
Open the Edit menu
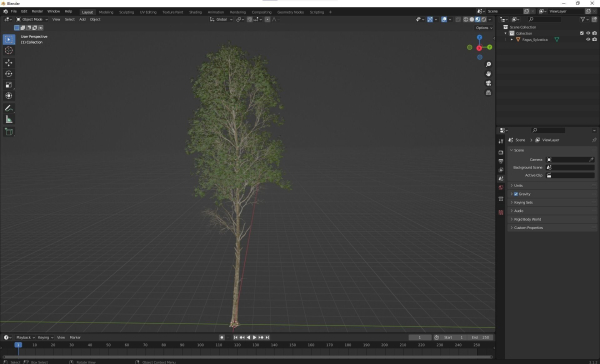pos(24,11)
